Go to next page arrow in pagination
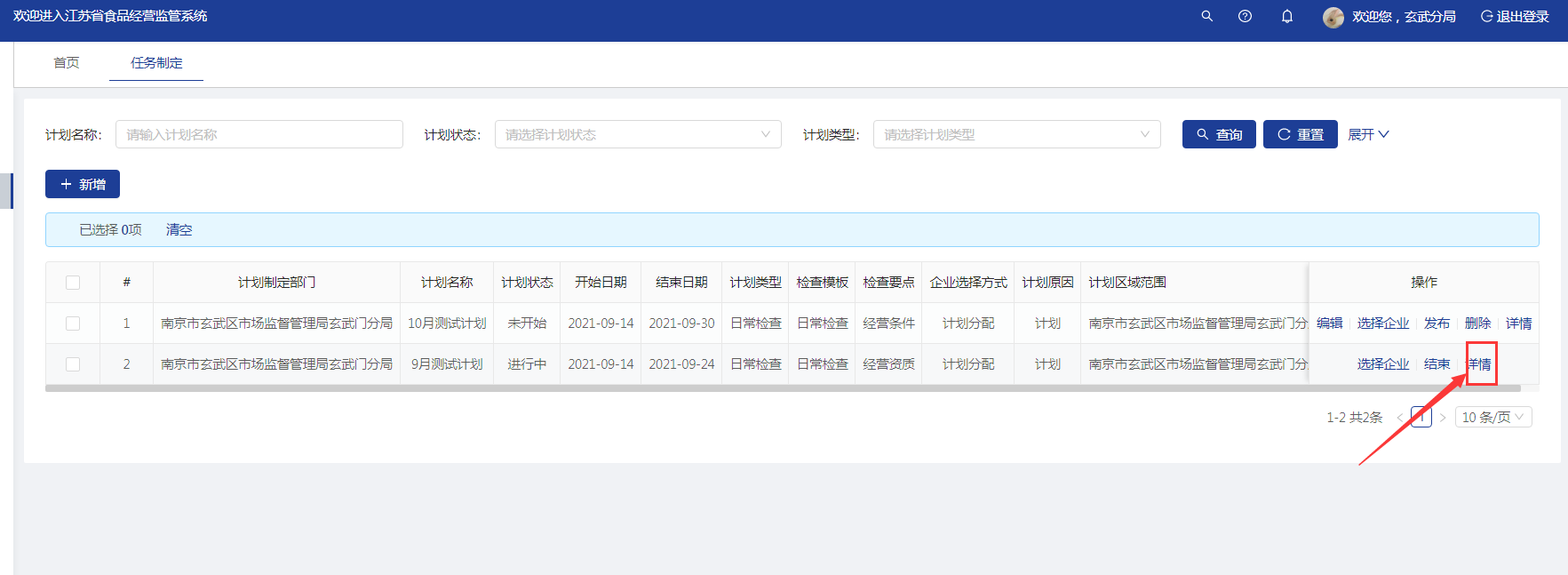This screenshot has width=1568, height=575. click(1443, 418)
